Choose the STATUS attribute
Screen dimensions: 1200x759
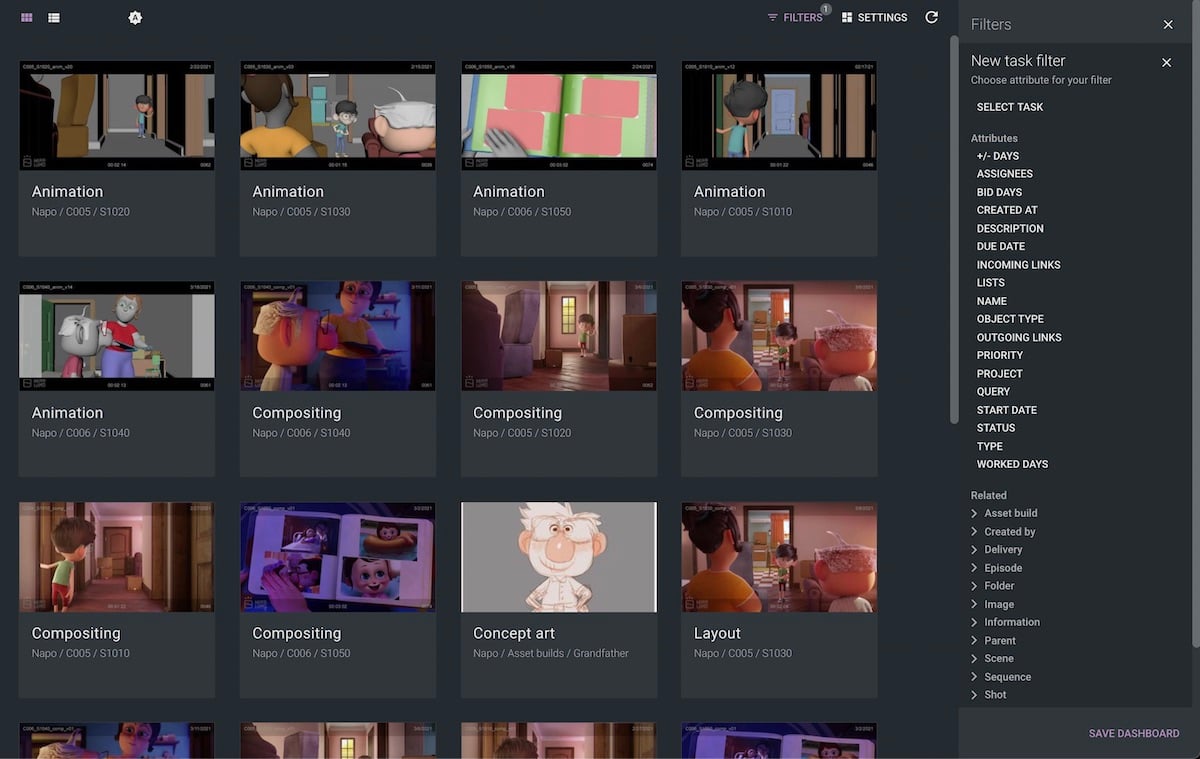(x=996, y=428)
